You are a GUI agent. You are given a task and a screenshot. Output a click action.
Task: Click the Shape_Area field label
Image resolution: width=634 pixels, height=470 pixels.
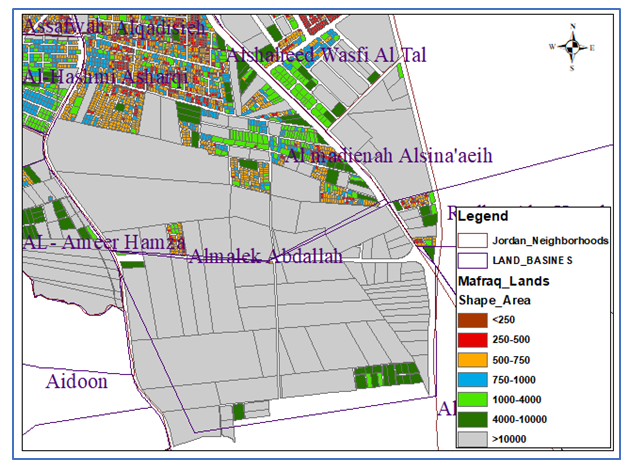tap(494, 300)
